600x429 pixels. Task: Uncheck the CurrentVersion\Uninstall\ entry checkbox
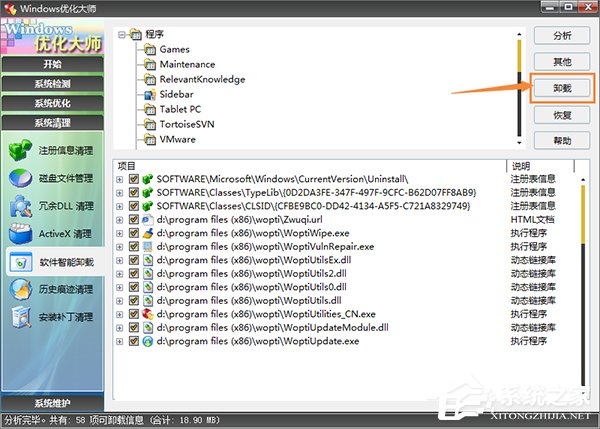pos(134,179)
